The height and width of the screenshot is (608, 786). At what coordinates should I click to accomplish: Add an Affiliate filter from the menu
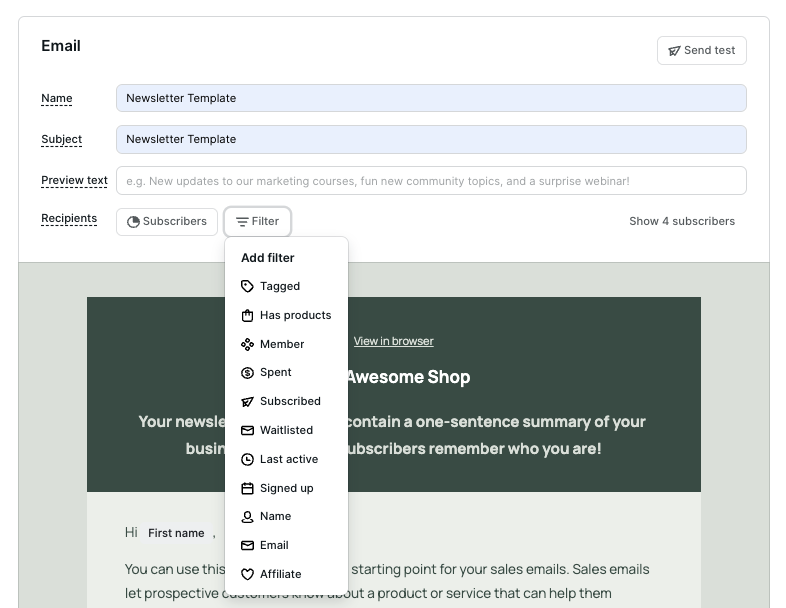[x=286, y=574]
